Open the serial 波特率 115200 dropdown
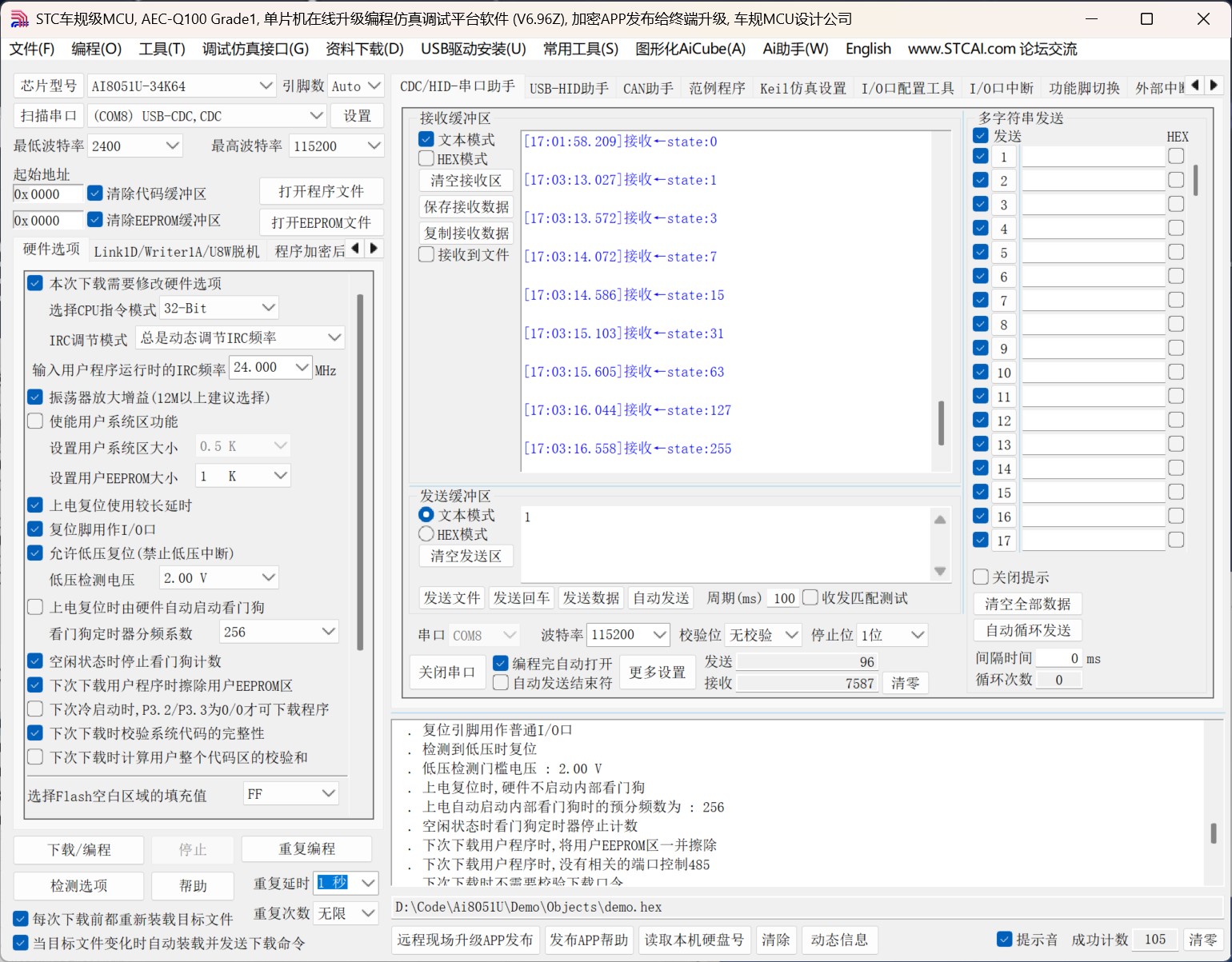The image size is (1232, 962). [660, 635]
